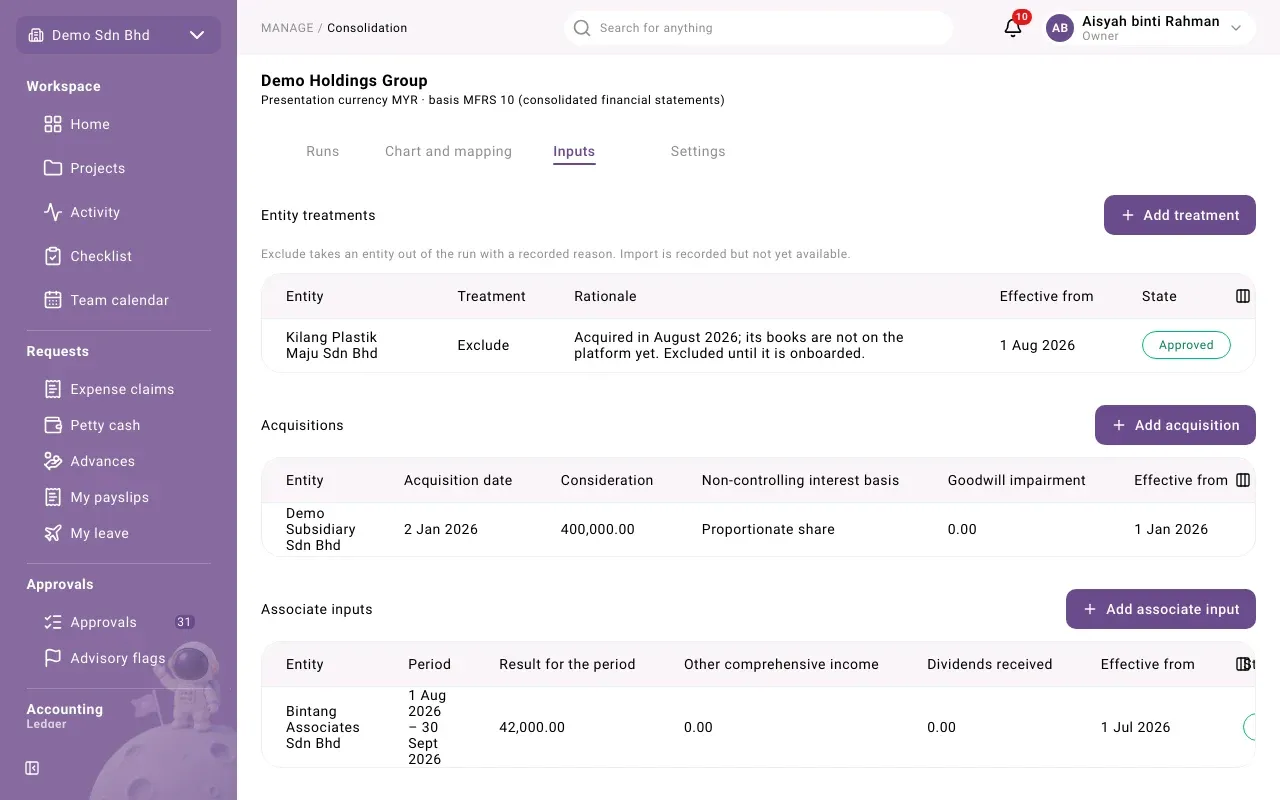The height and width of the screenshot is (800, 1280).
Task: Open the My payslips document icon
Action: (53, 497)
